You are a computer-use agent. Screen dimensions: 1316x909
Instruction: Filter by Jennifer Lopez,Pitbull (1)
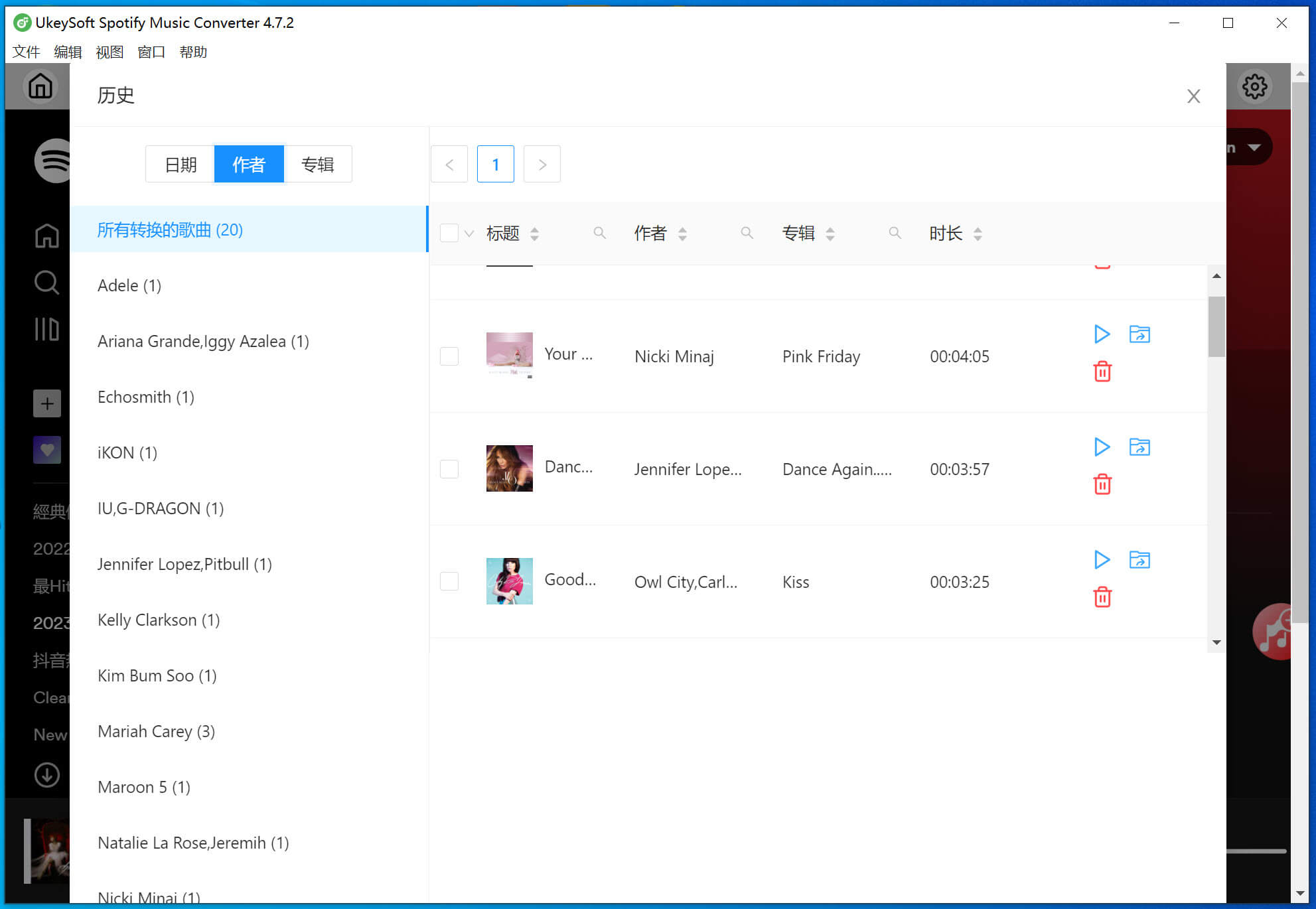(x=249, y=564)
